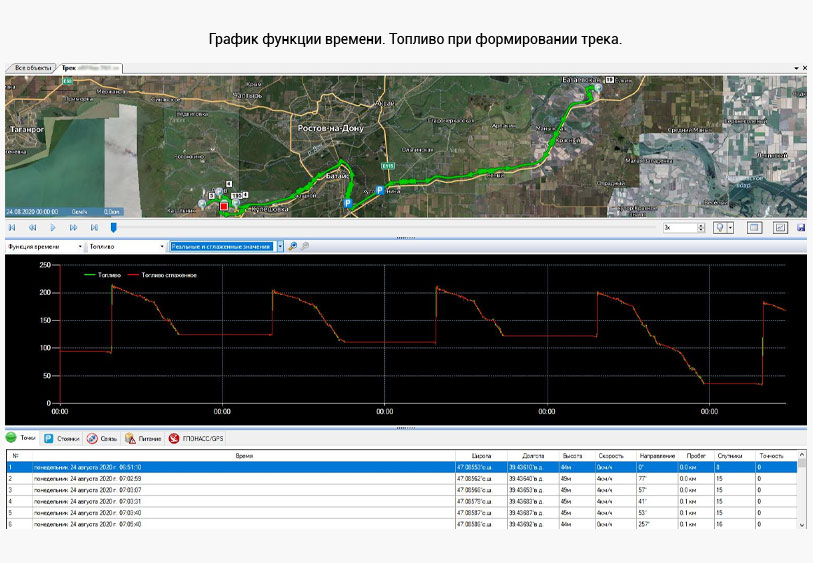Switch to the 'Все объекты' tab
The height and width of the screenshot is (563, 813).
[30, 68]
